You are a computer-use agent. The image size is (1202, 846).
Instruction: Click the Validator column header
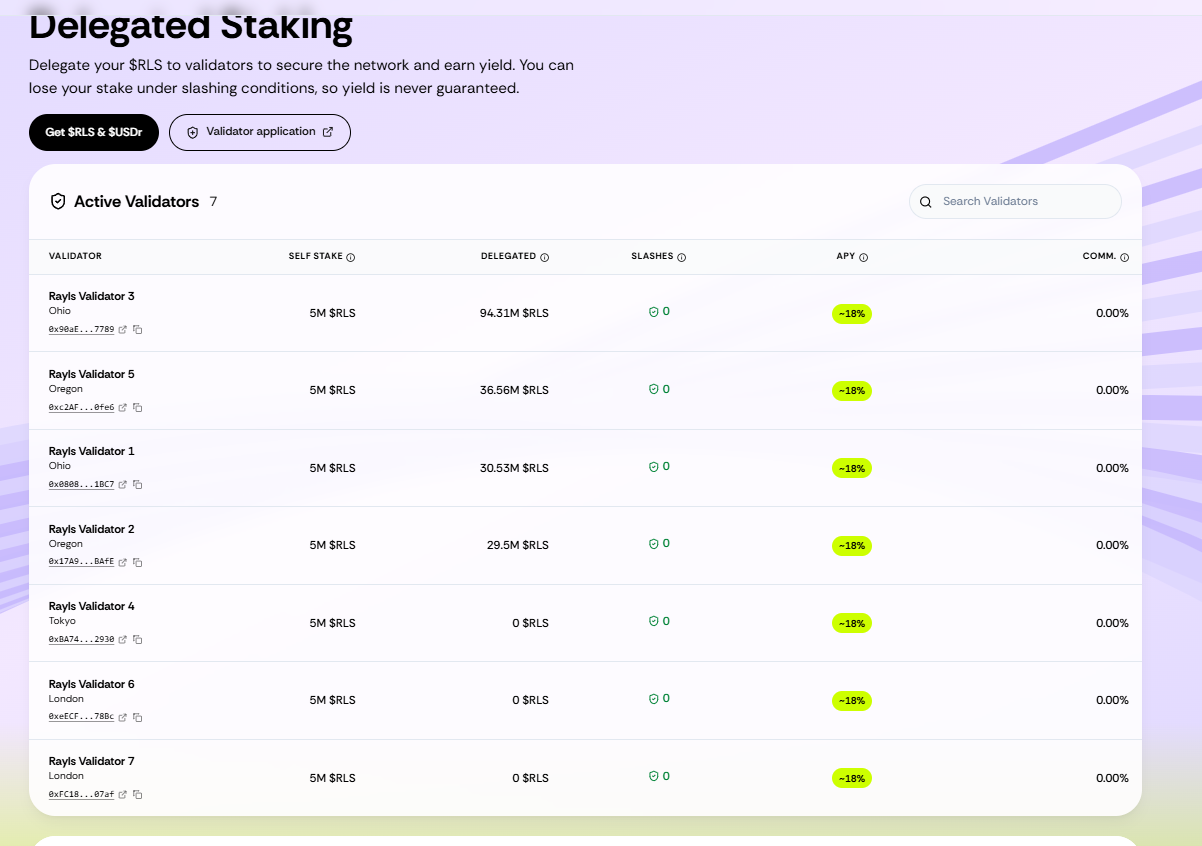coord(75,256)
